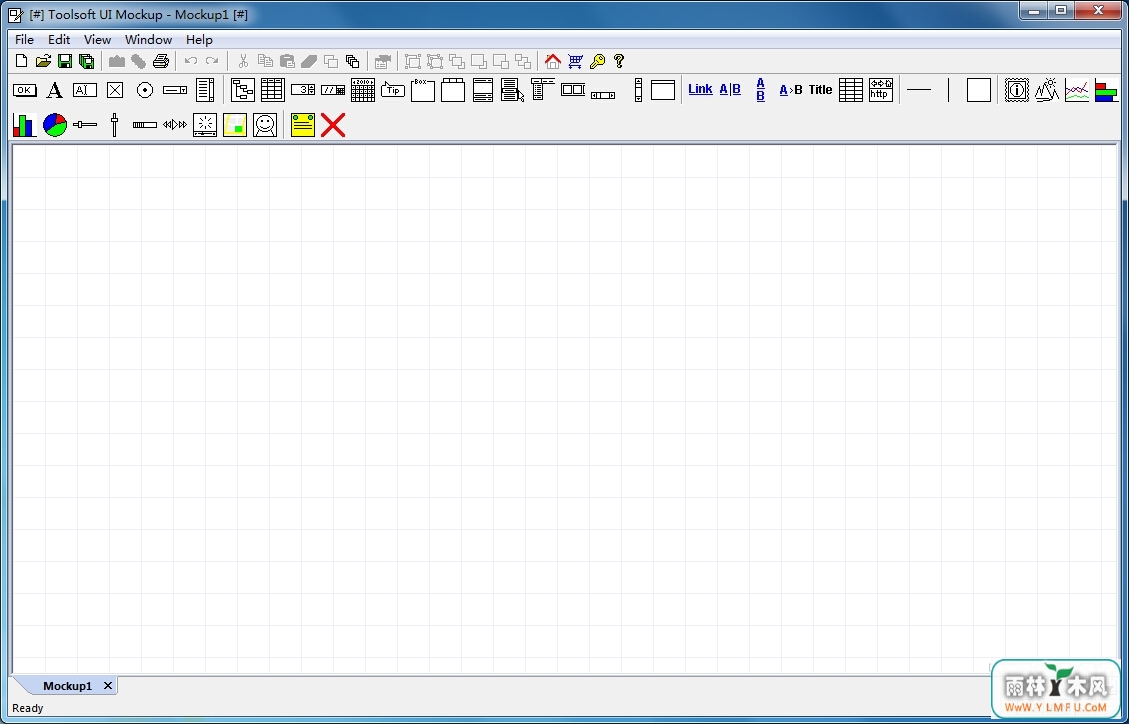Click the question mark help icon
The image size is (1129, 724).
[x=619, y=61]
